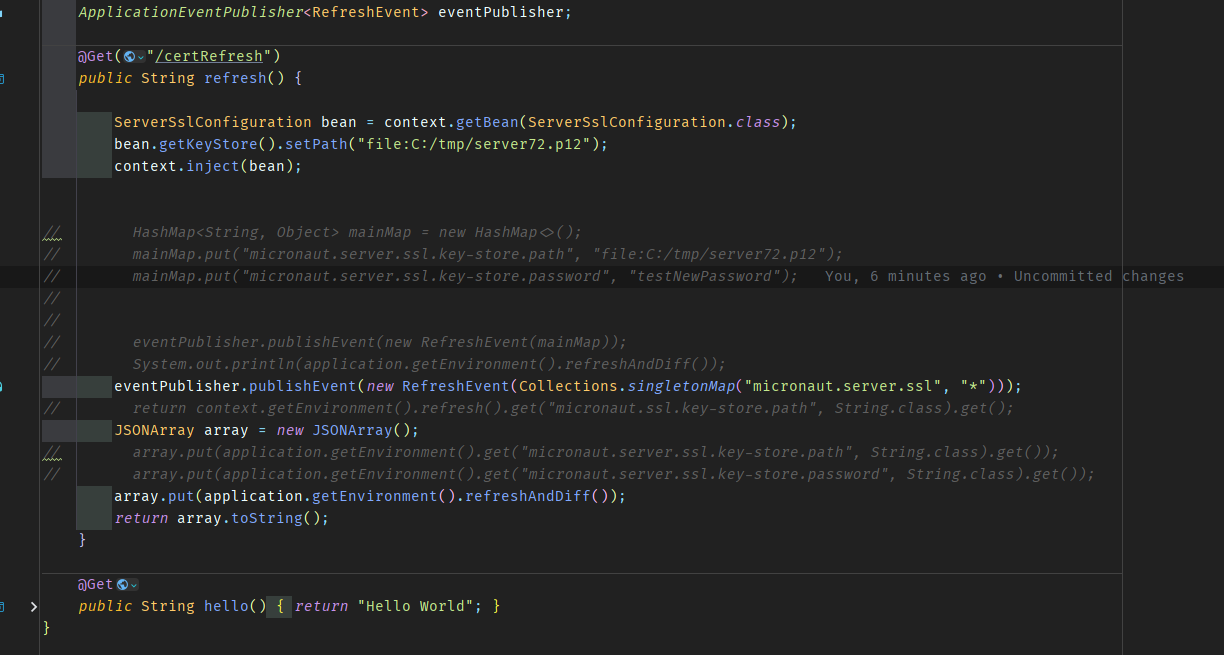Click the gutter marker beside the hello() method
Image resolution: width=1224 pixels, height=655 pixels.
click(x=2, y=606)
